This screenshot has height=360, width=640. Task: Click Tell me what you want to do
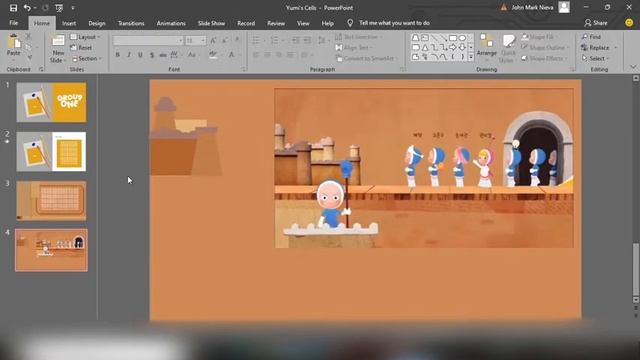click(x=394, y=23)
